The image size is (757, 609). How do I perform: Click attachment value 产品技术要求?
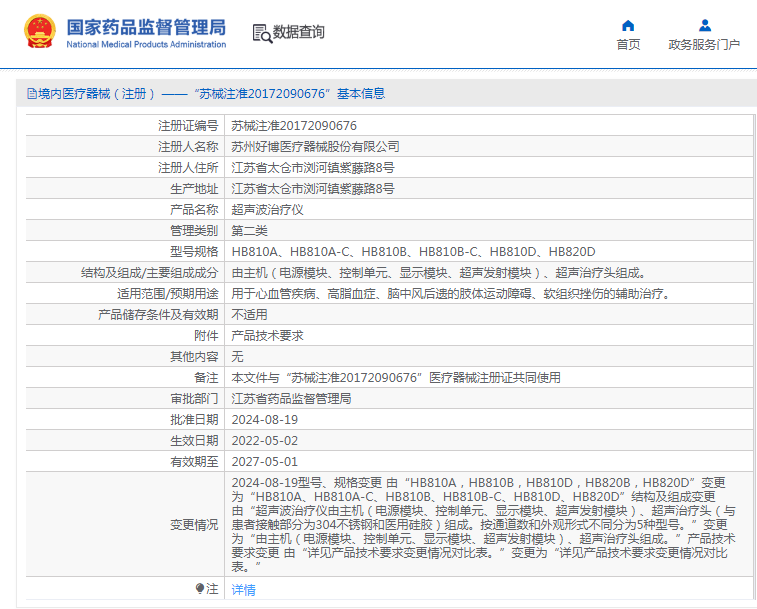[x=267, y=336]
